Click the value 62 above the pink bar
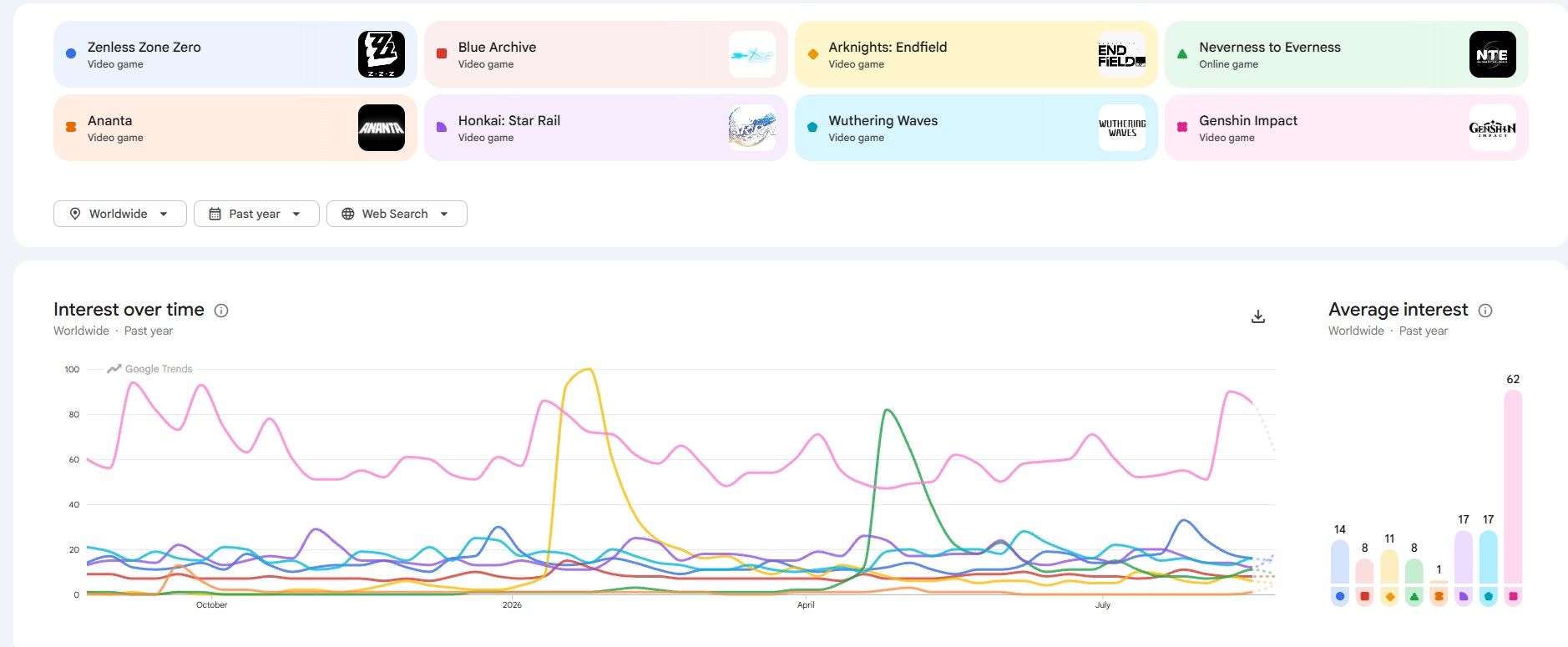 coord(1513,379)
